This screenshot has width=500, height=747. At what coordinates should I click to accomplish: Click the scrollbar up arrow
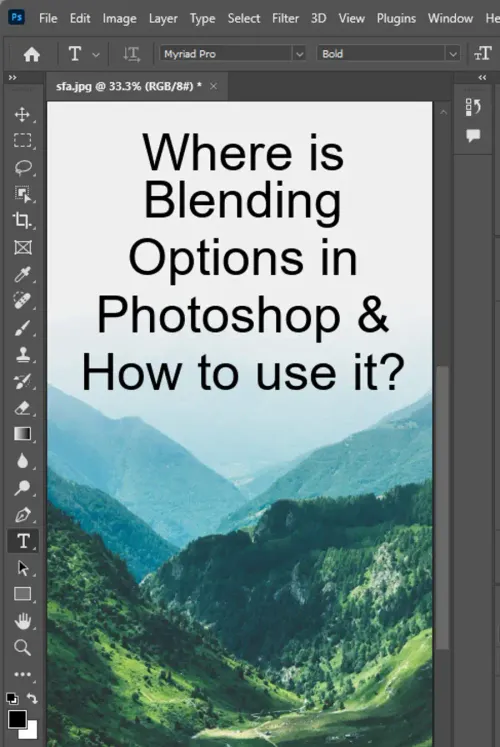click(443, 112)
